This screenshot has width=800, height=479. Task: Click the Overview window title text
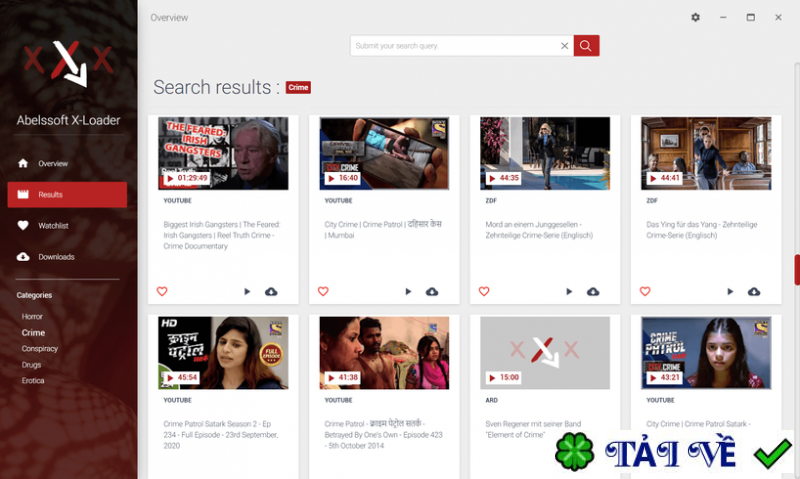(169, 17)
